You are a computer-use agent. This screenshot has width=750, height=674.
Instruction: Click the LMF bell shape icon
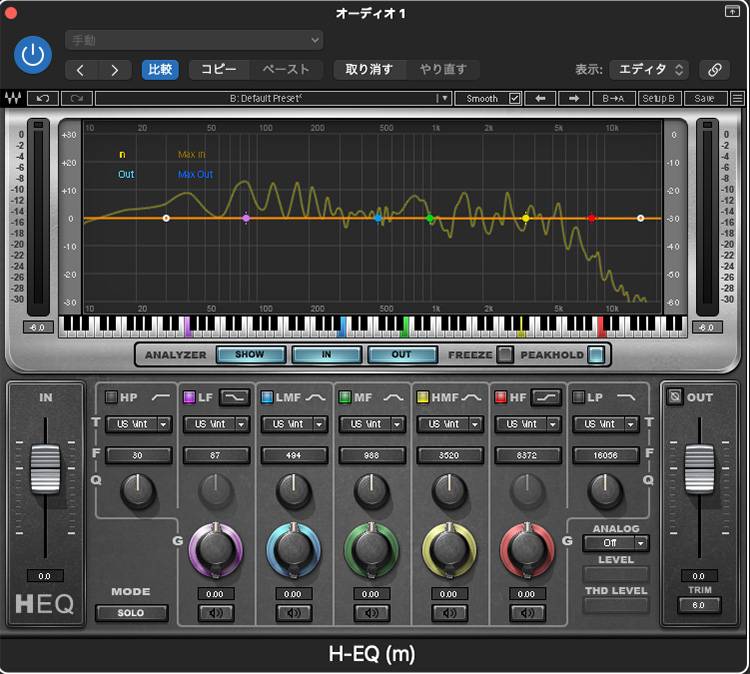click(x=316, y=397)
